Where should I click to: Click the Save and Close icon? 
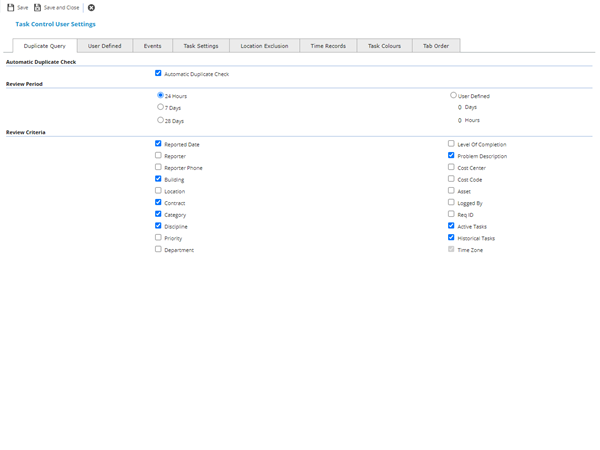click(38, 7)
